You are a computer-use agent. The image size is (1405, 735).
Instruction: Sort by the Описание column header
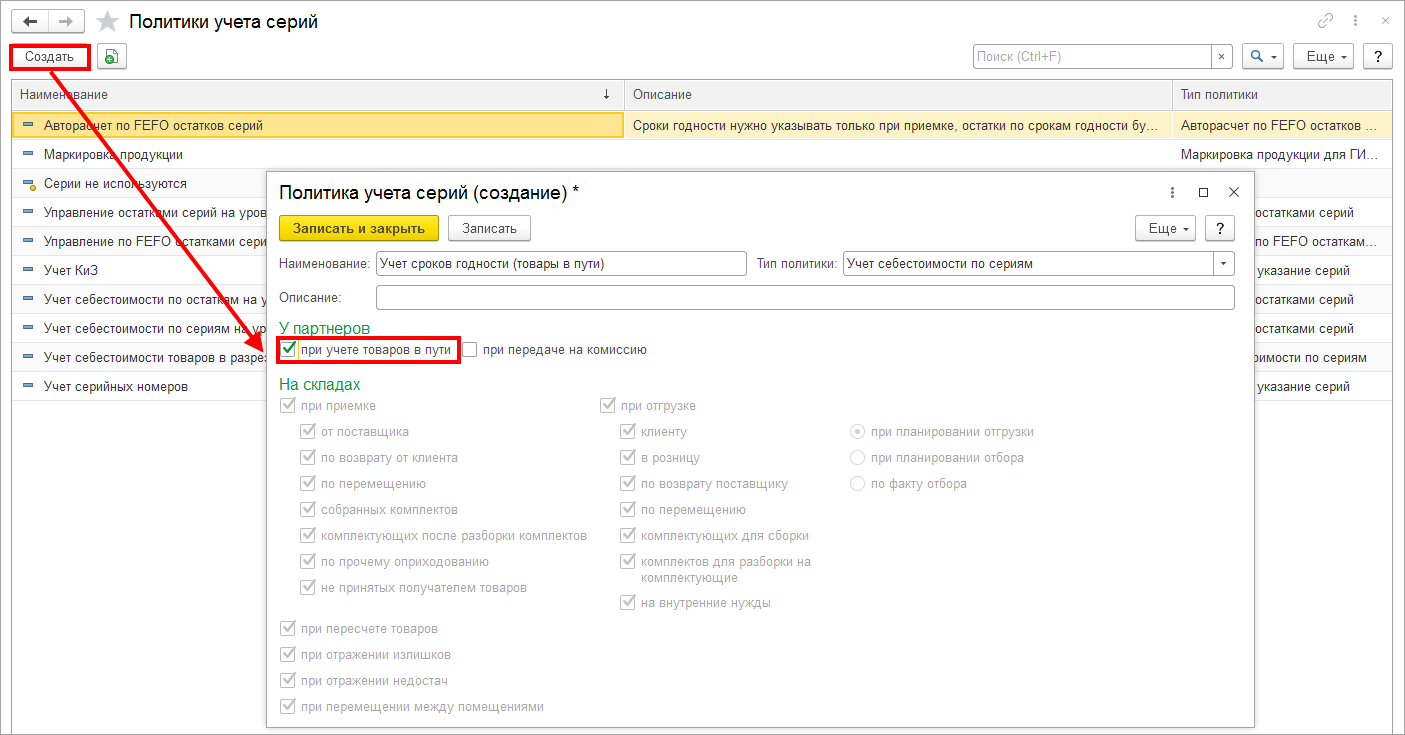[898, 94]
